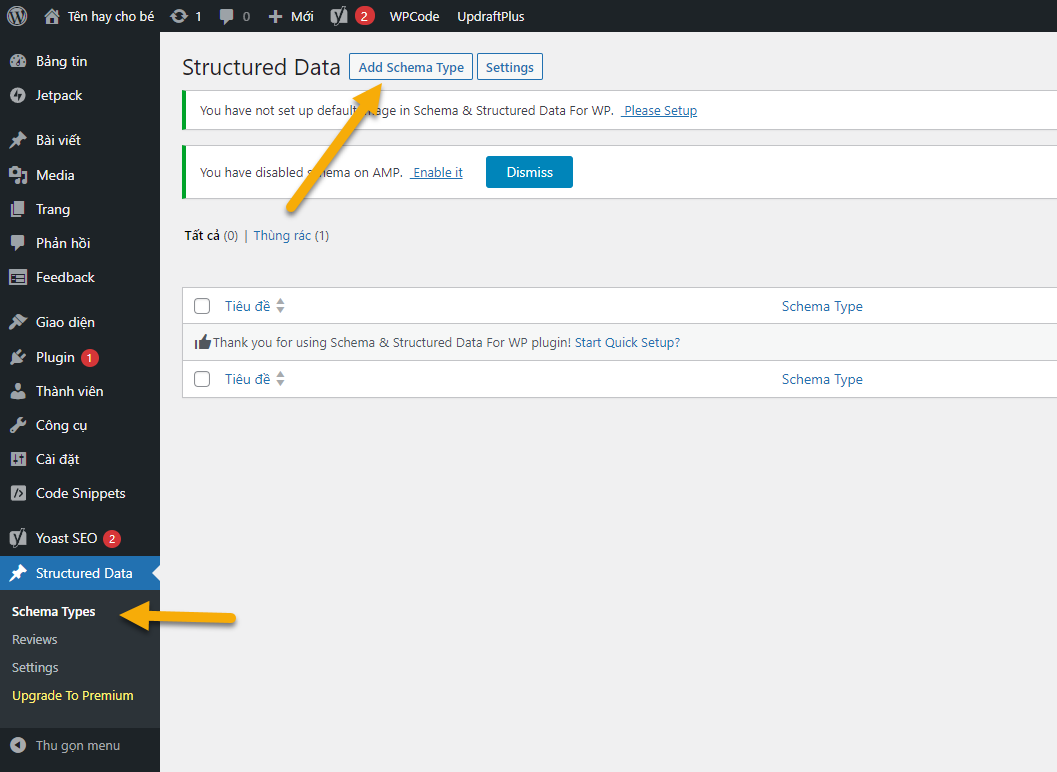Image resolution: width=1057 pixels, height=772 pixels.
Task: Collapse the sidebar with Thu gọn menu
Action: (x=77, y=745)
